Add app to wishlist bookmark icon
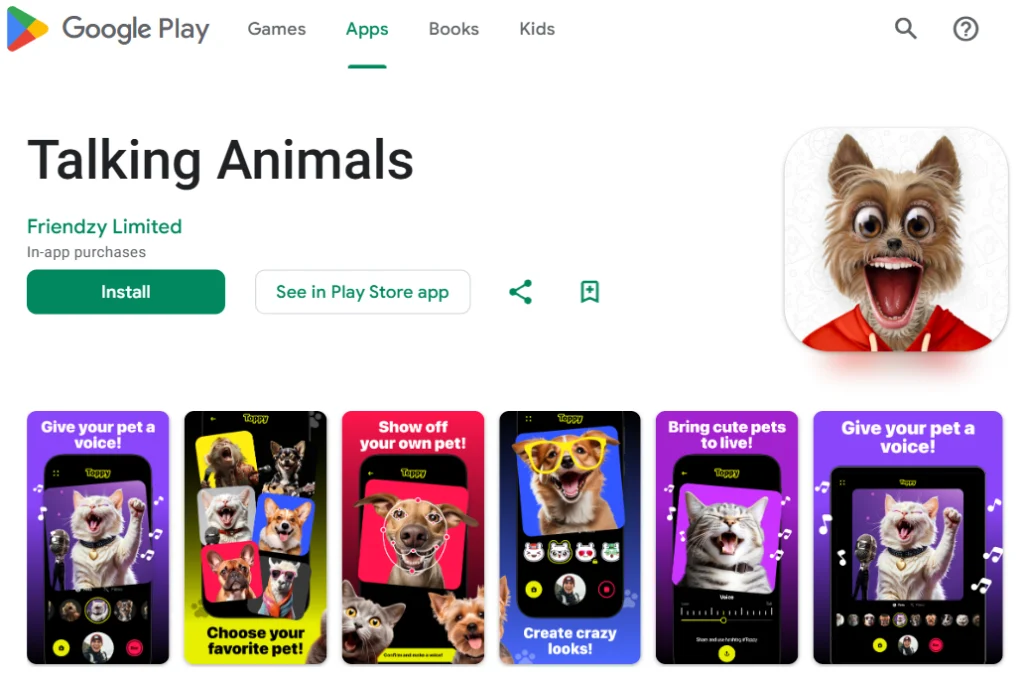 590,292
